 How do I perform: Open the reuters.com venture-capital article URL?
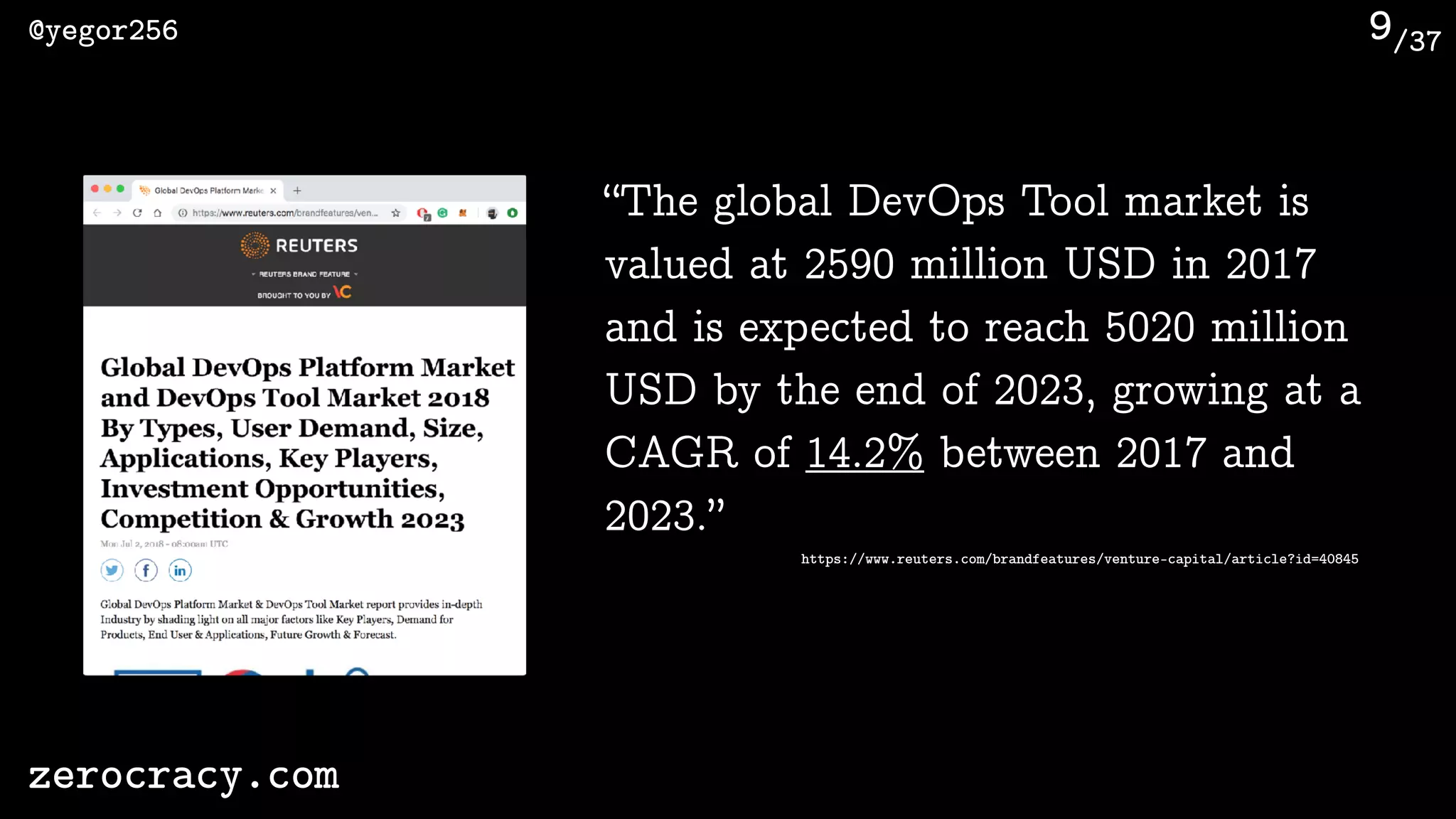coord(1079,560)
